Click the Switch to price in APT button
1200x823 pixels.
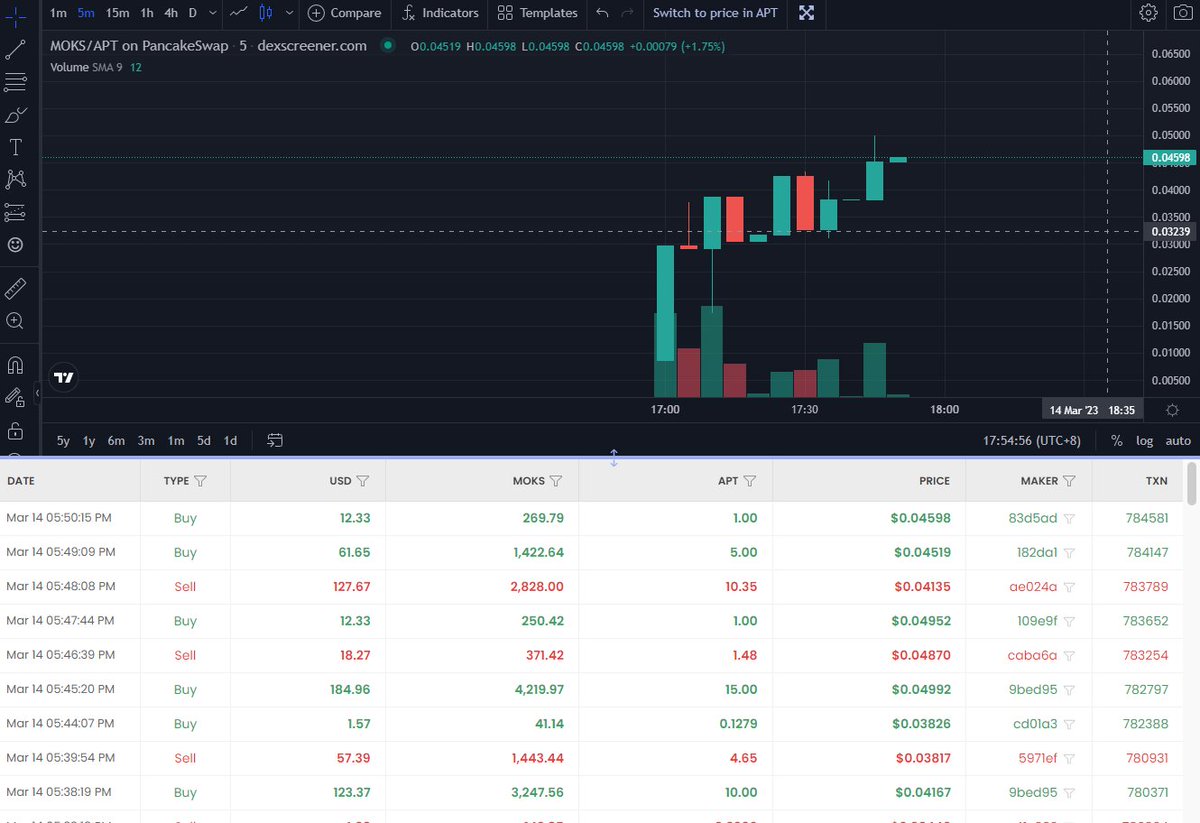[x=715, y=13]
